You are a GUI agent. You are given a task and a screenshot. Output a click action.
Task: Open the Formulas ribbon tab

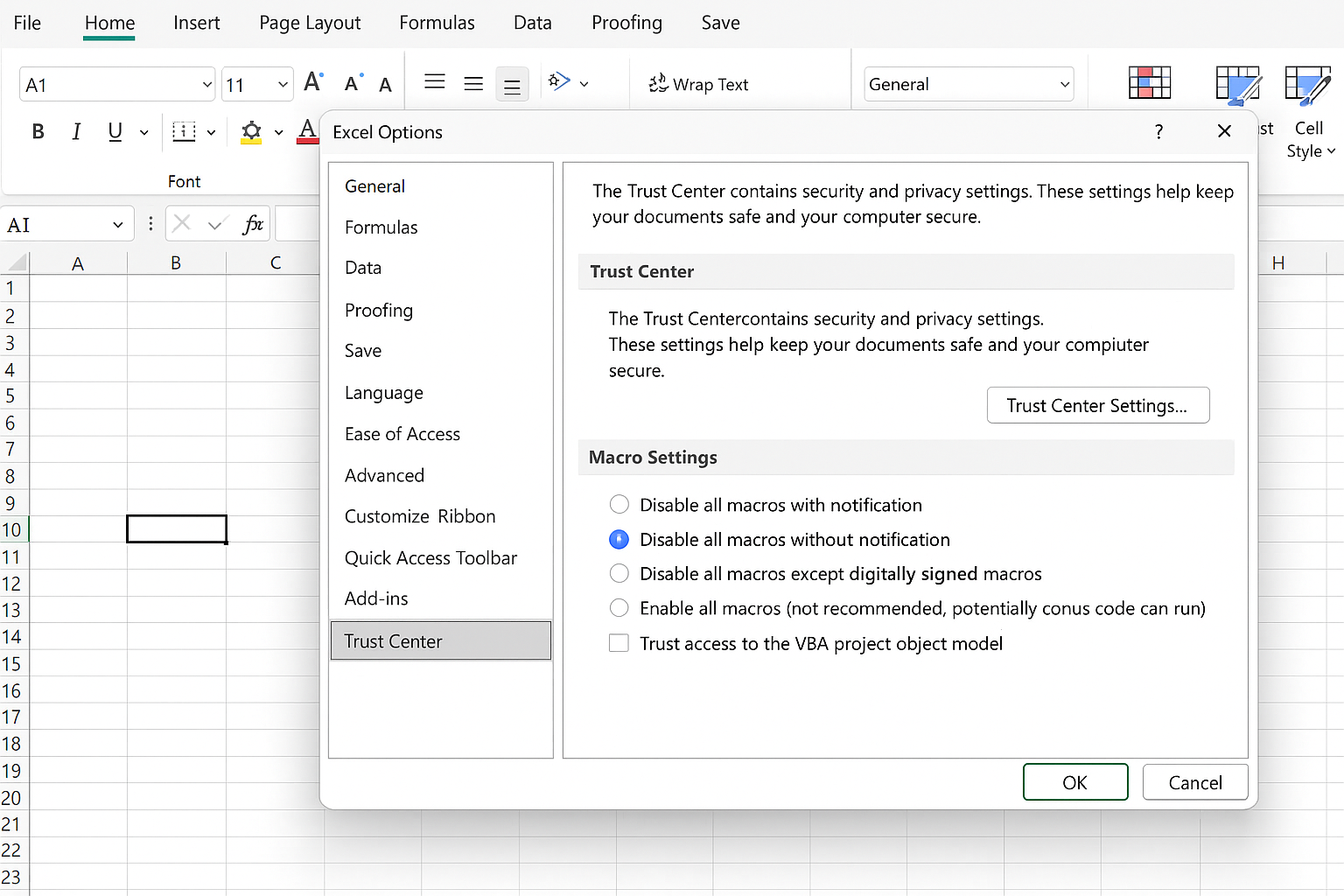[437, 23]
